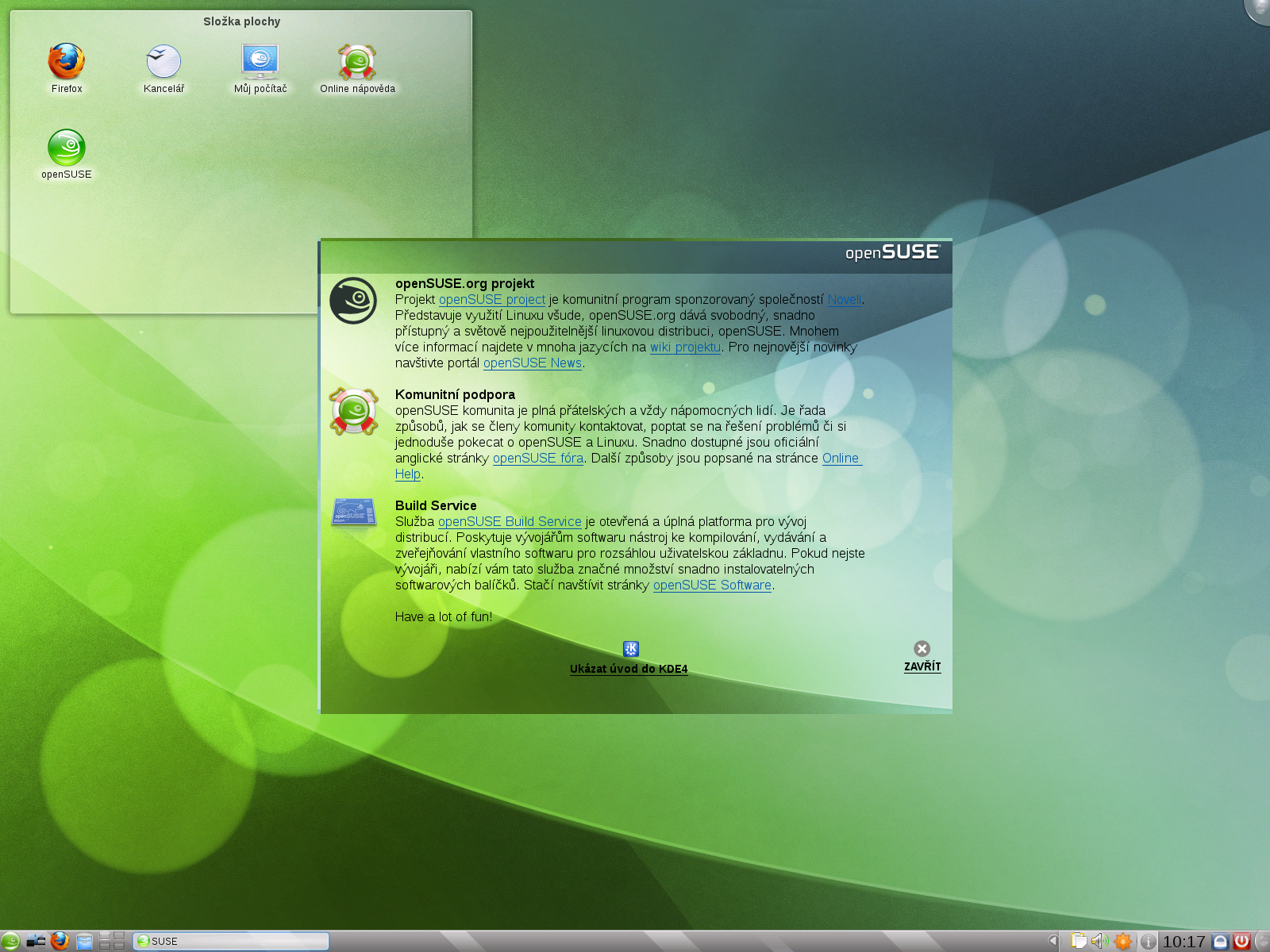Click the 10:17 panel clock

click(1183, 942)
